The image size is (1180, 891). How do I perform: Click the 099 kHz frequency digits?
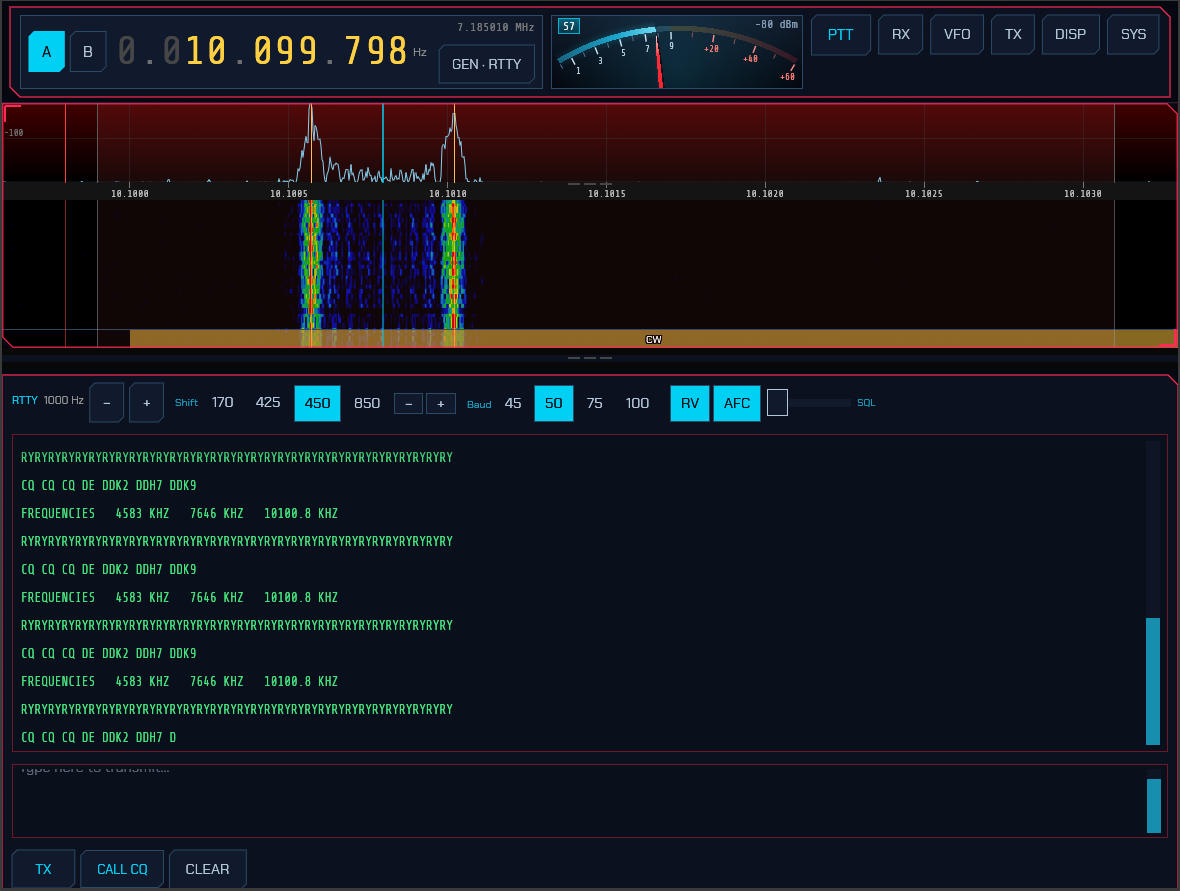[285, 51]
